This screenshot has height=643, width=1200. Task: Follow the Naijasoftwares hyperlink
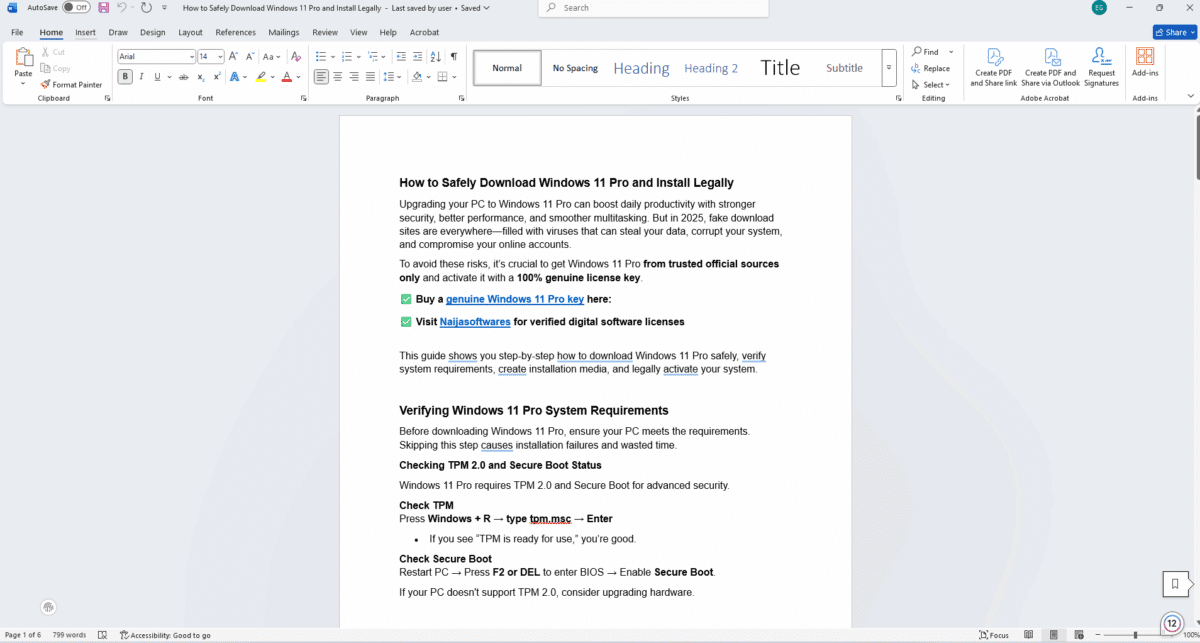473,321
